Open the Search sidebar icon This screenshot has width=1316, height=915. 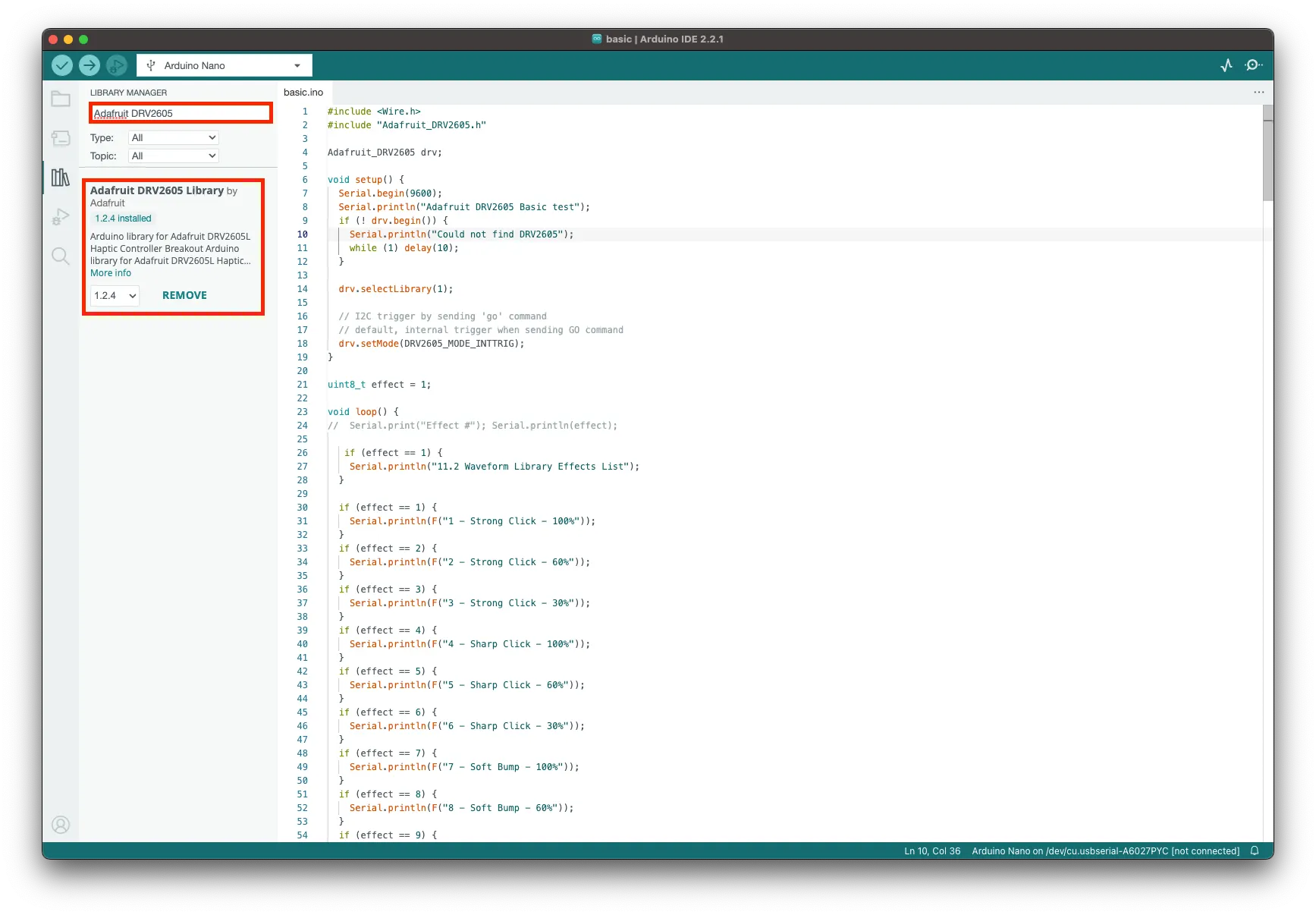click(x=61, y=256)
